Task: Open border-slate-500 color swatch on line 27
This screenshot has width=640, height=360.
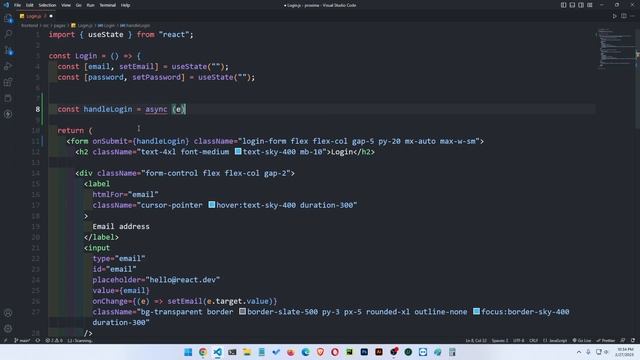Action: click(x=242, y=311)
